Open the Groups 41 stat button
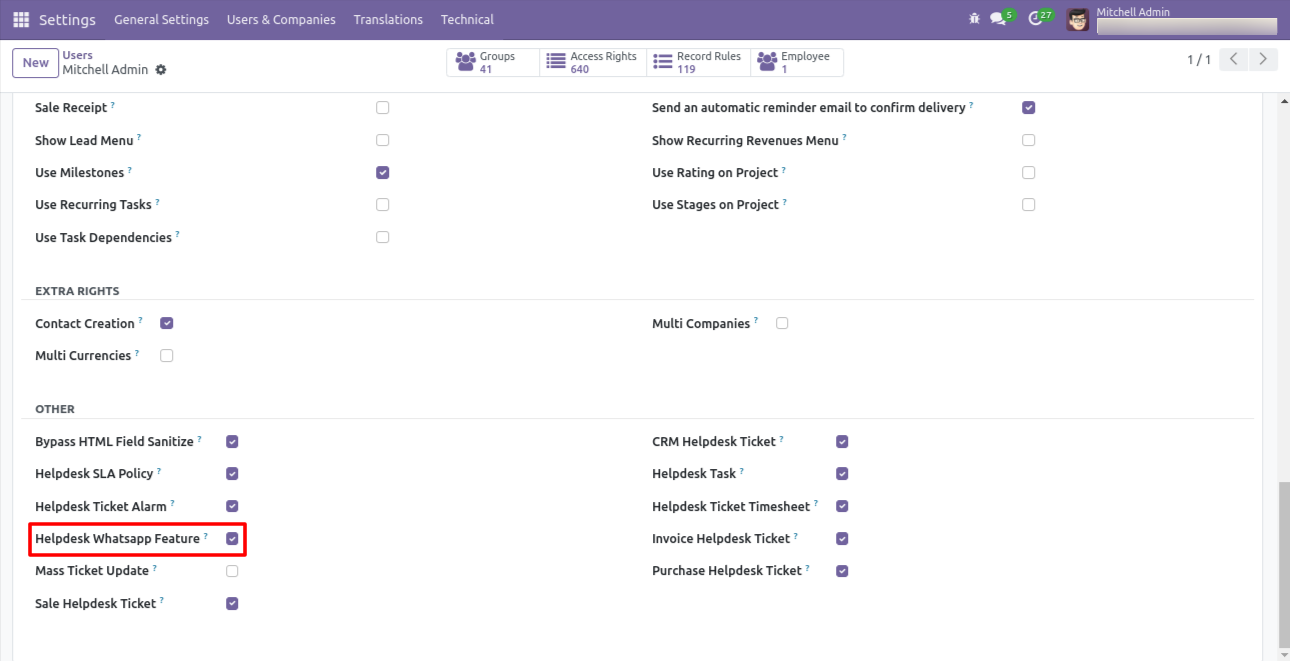This screenshot has width=1290, height=661. [493, 63]
